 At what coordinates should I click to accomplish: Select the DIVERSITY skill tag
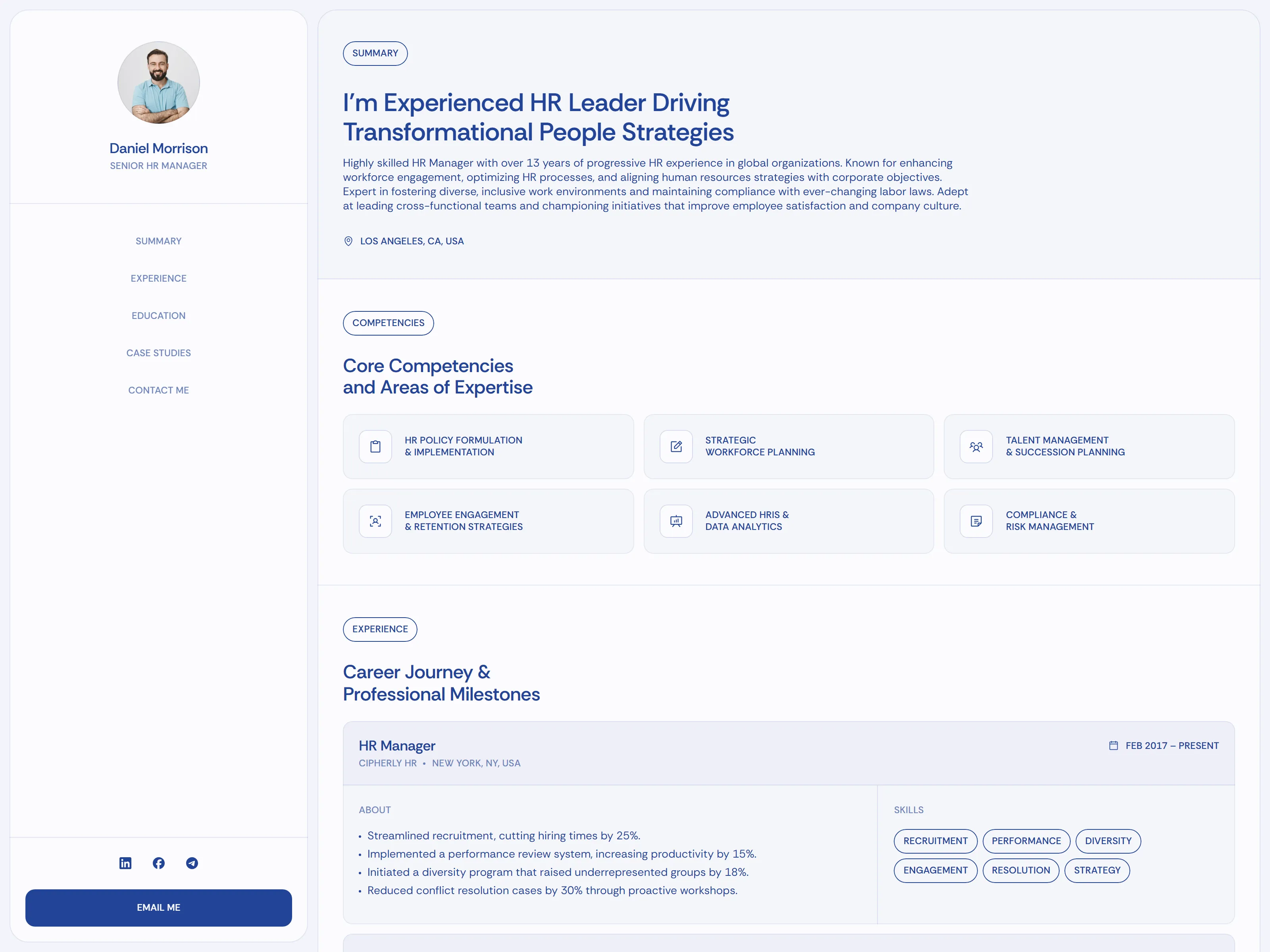[1108, 841]
